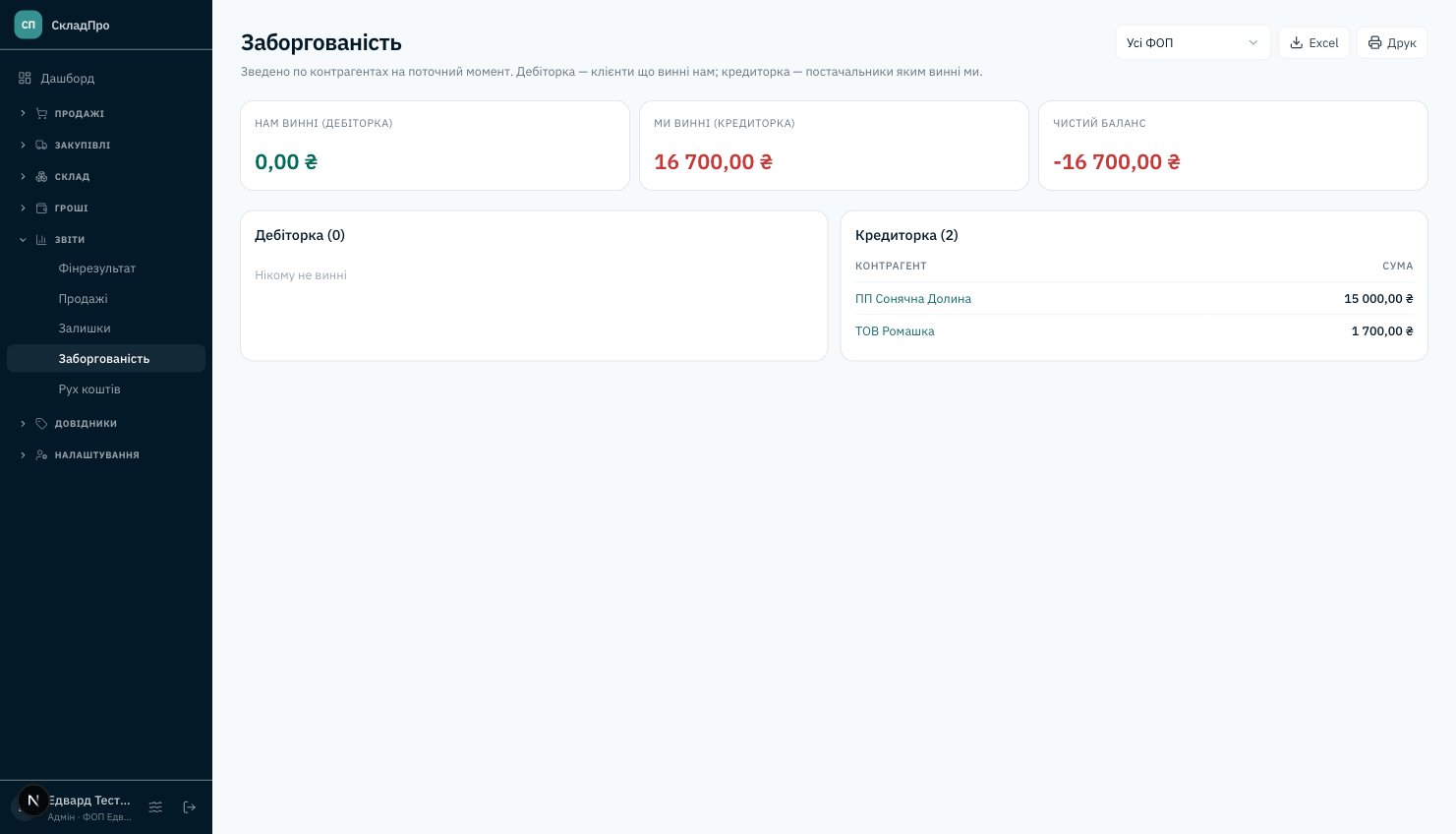Click the Дебіторка (0) heading
The width and height of the screenshot is (1456, 834).
pos(300,235)
